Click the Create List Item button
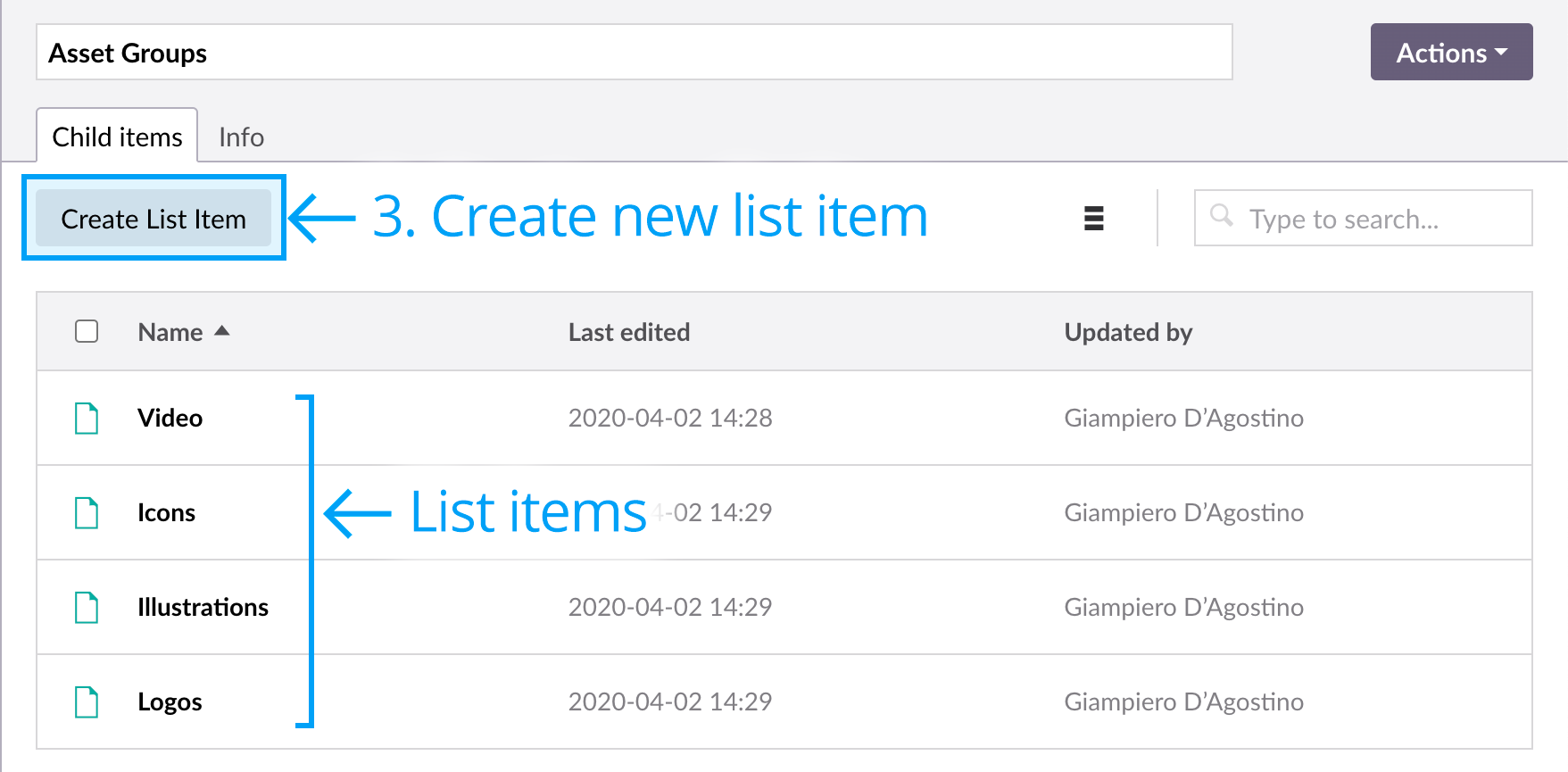 click(153, 219)
